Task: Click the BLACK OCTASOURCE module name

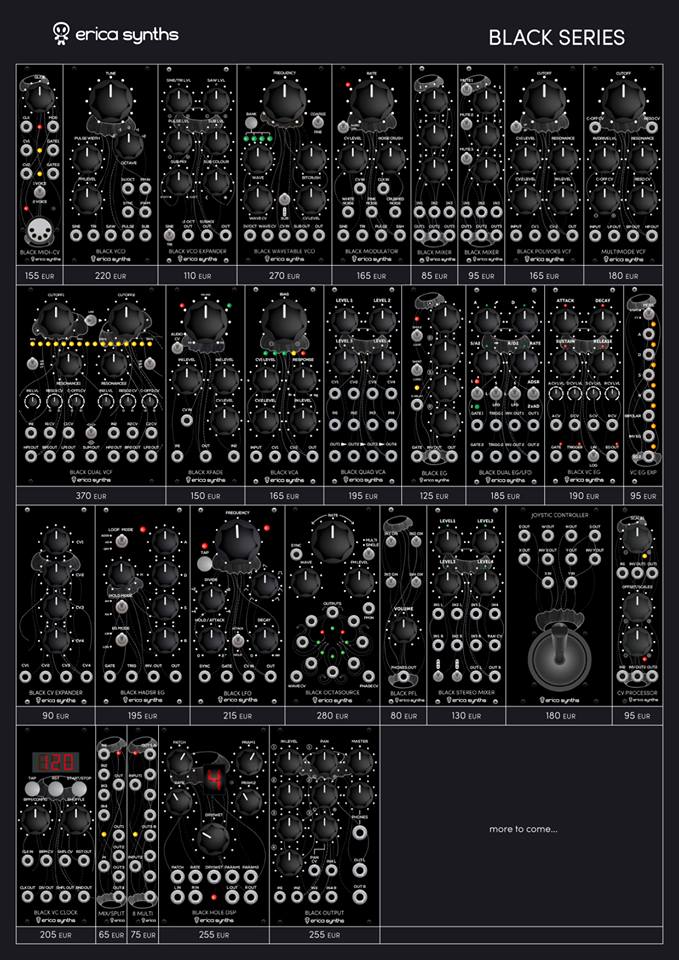Action: coord(332,692)
